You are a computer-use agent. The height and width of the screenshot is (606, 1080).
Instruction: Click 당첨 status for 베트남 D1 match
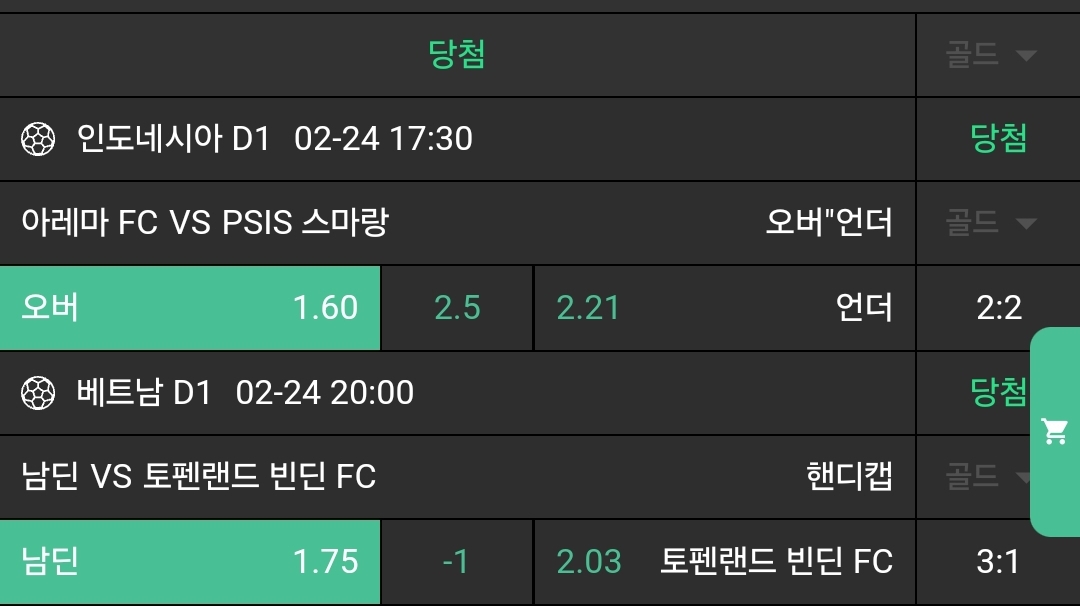click(x=998, y=392)
